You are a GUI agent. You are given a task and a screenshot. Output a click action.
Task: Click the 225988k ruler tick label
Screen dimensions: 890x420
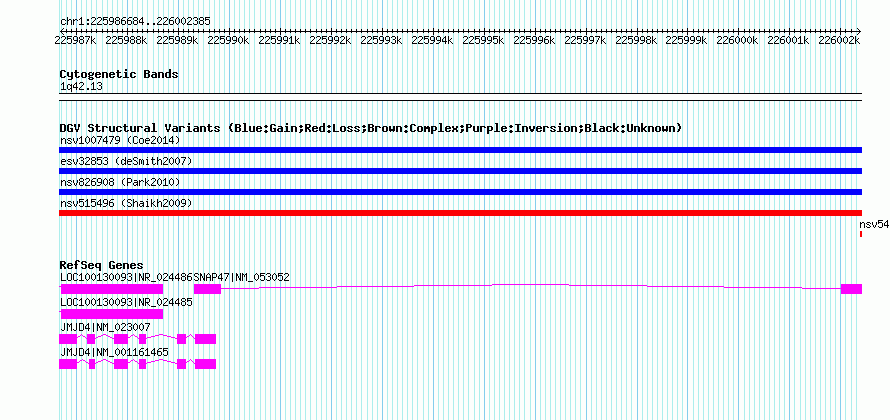[126, 40]
